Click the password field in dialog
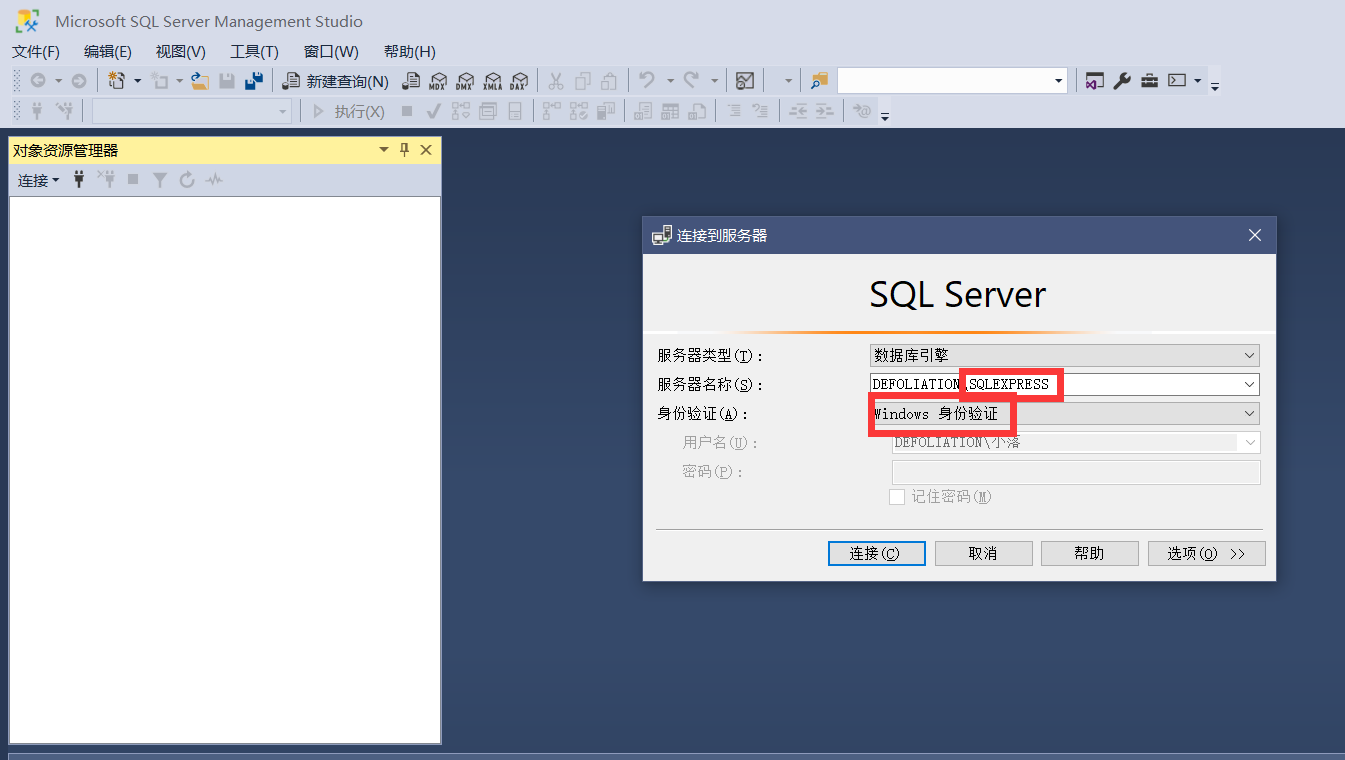Image resolution: width=1345 pixels, height=760 pixels. click(x=1076, y=472)
